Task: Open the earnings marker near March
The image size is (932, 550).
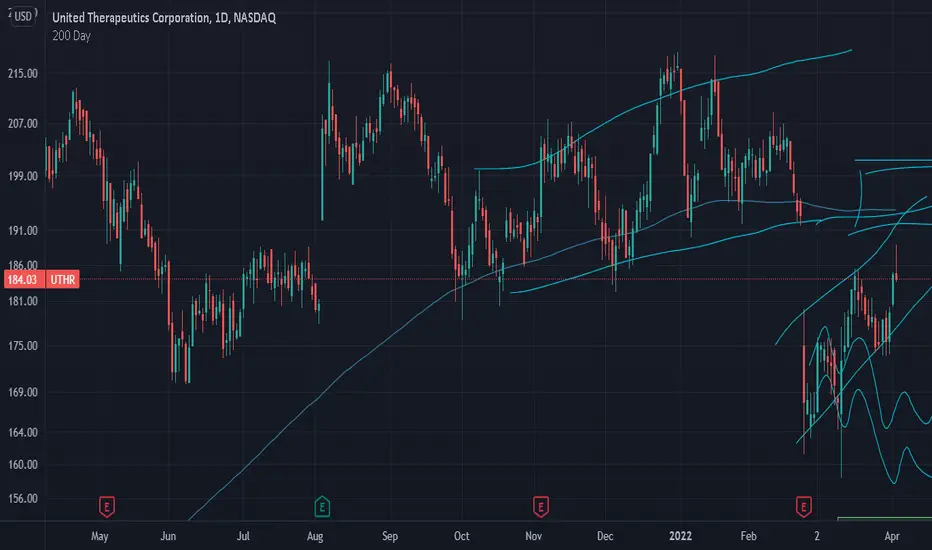Action: pos(804,507)
